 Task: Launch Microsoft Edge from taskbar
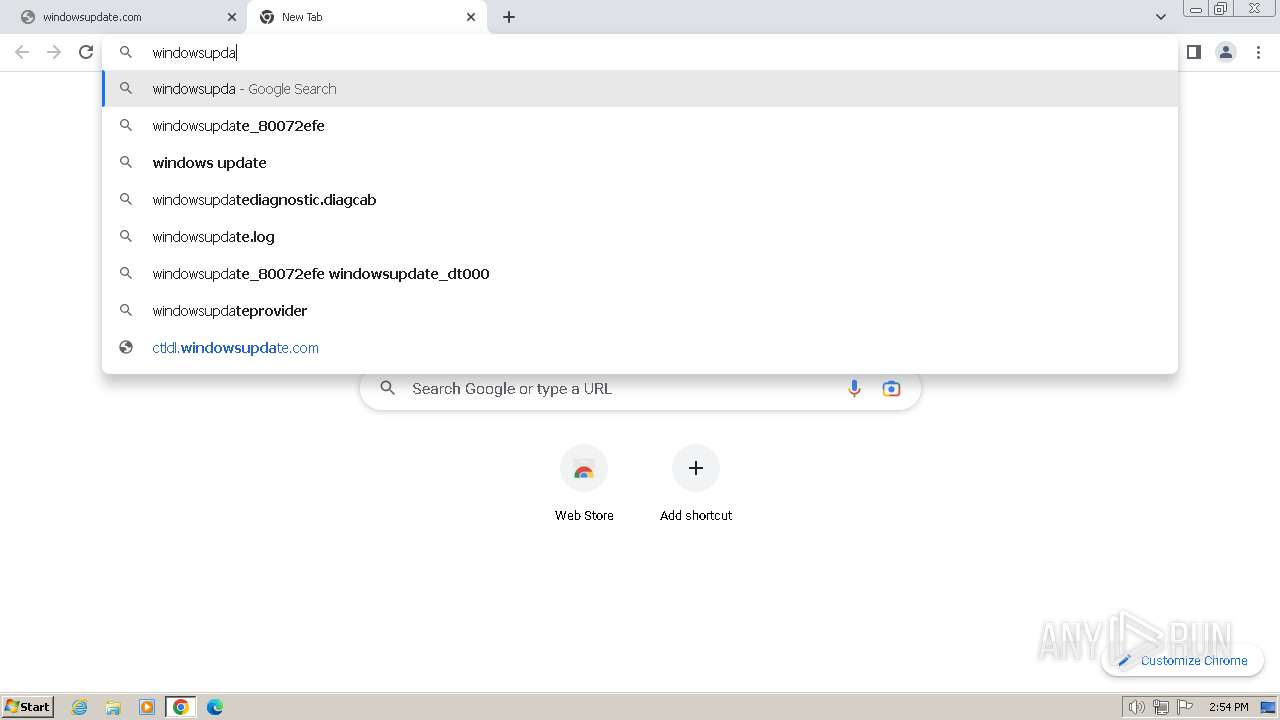coord(215,707)
